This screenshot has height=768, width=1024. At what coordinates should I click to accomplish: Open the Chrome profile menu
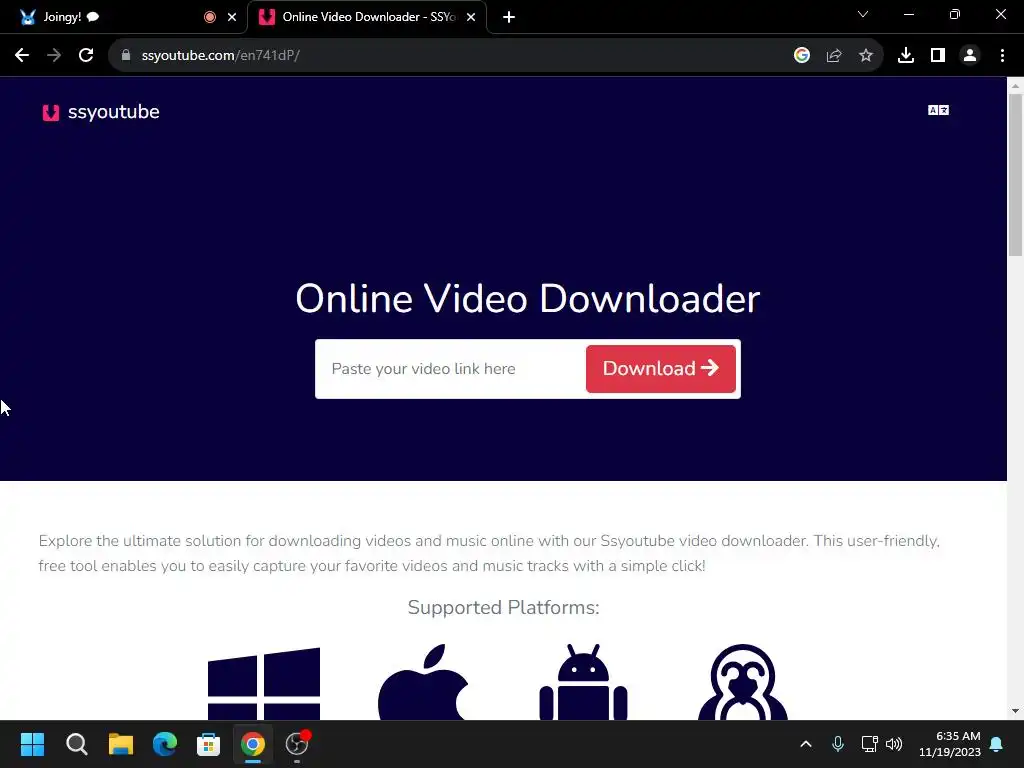point(970,56)
